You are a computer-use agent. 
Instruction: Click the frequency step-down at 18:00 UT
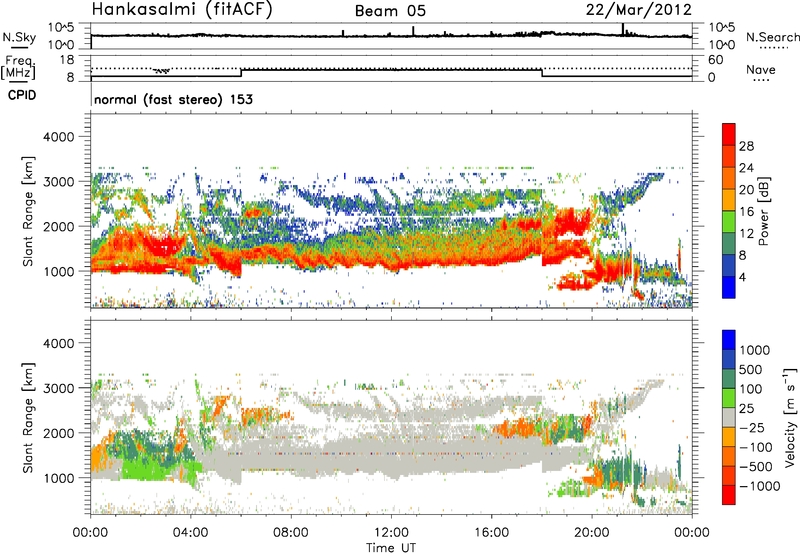(x=542, y=72)
